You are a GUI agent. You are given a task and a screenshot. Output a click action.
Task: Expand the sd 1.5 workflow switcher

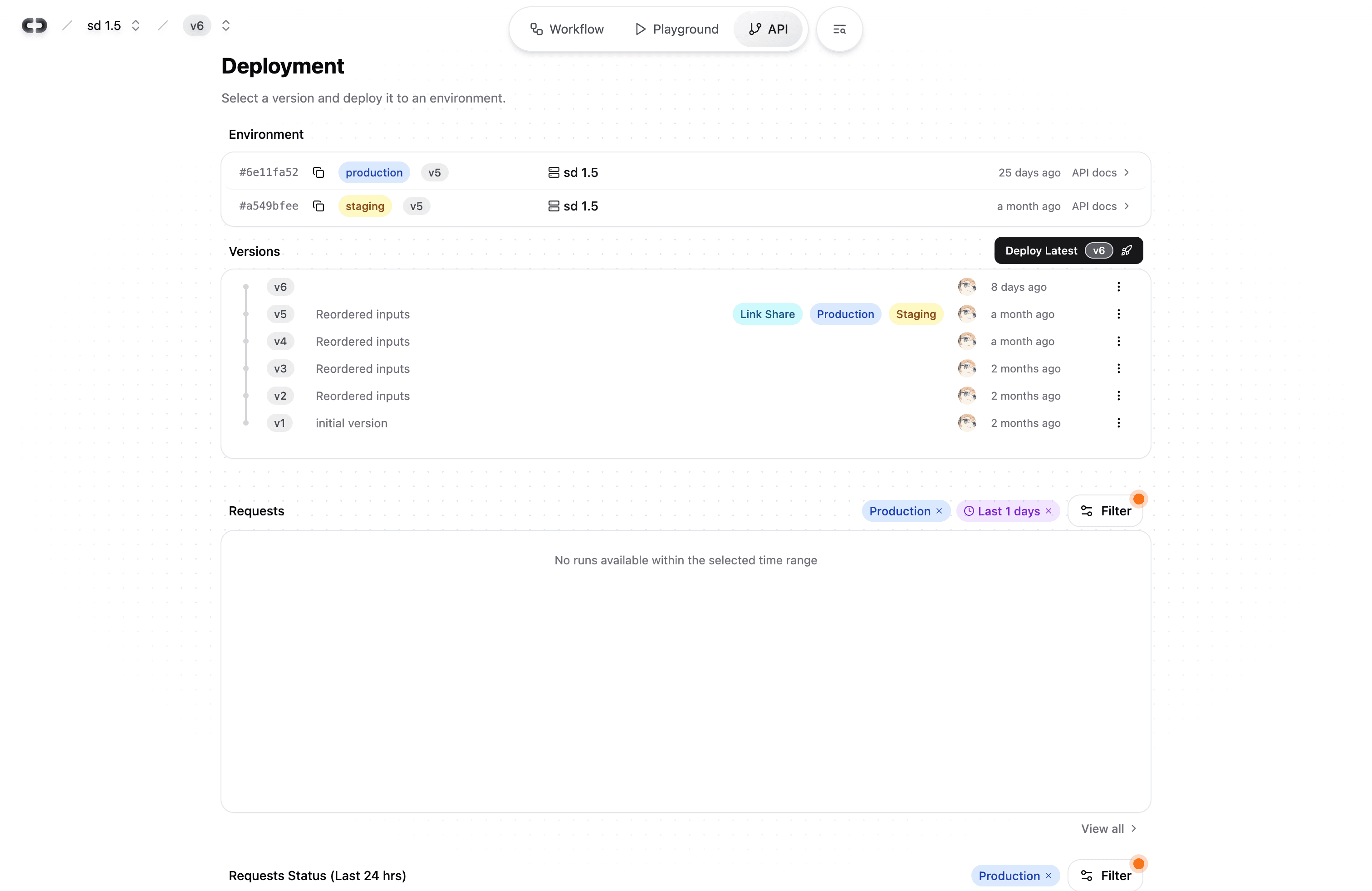click(136, 25)
